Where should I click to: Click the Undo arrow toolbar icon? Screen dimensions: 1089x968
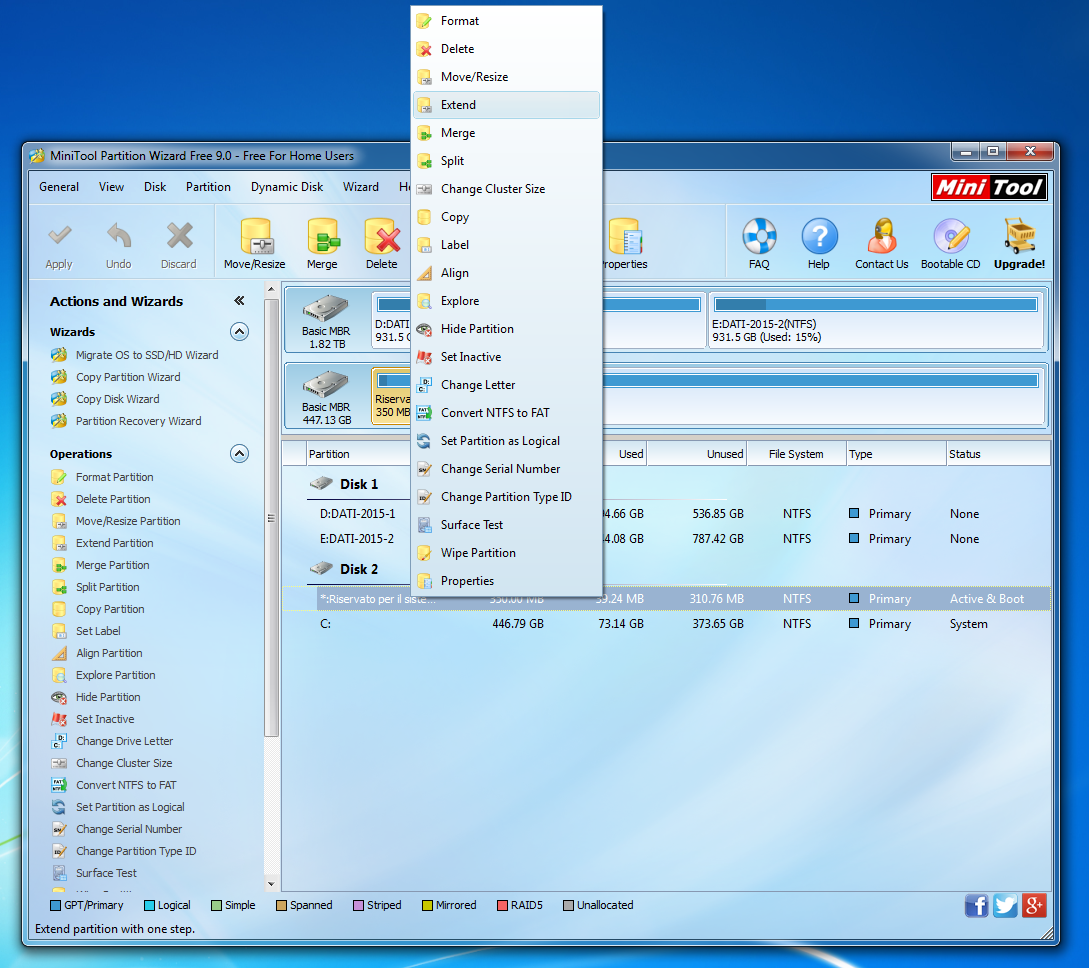[x=119, y=237]
